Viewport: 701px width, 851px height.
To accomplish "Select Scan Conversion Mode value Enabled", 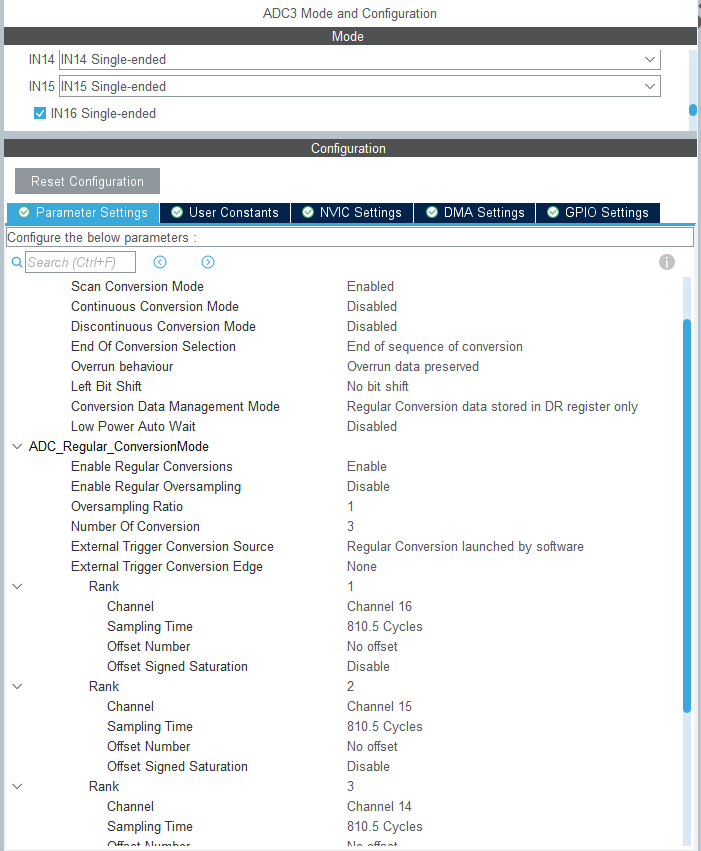I will point(371,286).
